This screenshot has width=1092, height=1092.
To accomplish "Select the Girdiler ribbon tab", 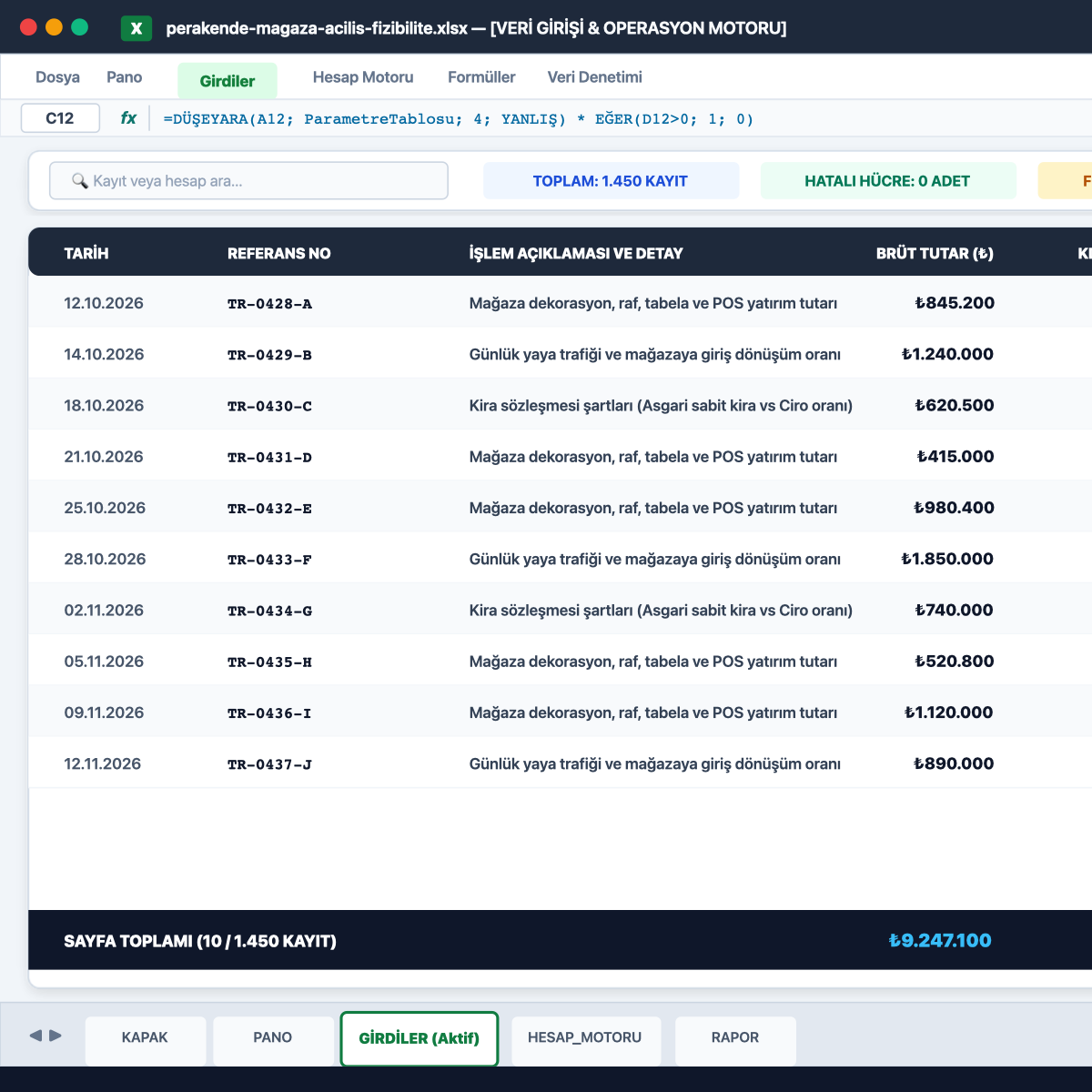I will (x=227, y=81).
